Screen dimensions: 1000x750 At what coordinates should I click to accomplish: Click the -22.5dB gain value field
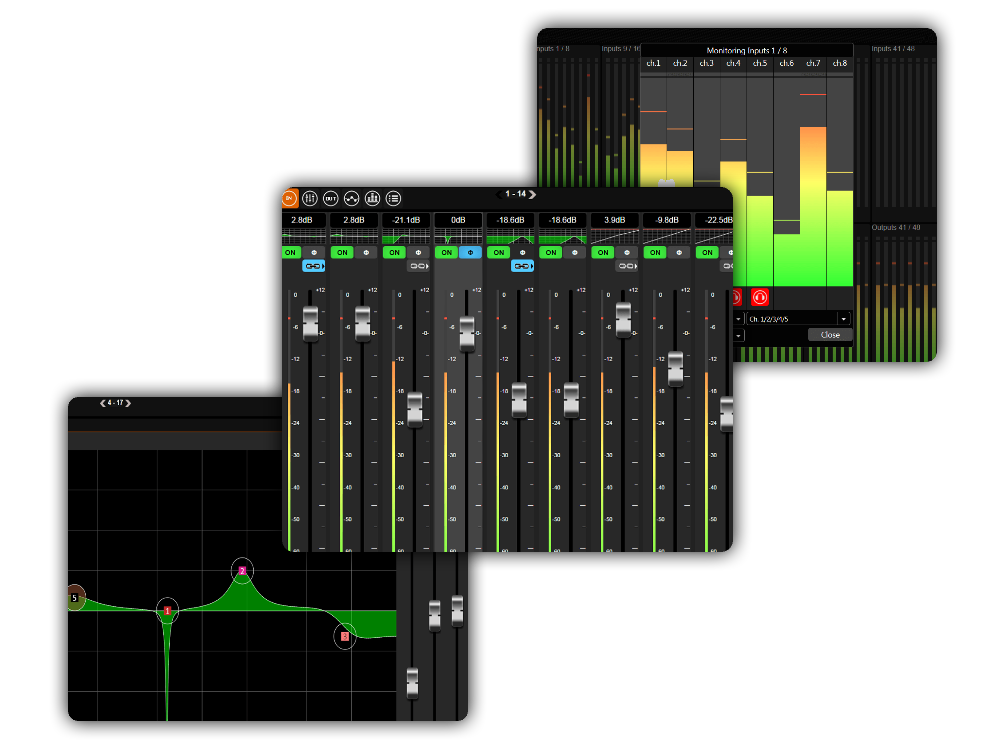(714, 220)
